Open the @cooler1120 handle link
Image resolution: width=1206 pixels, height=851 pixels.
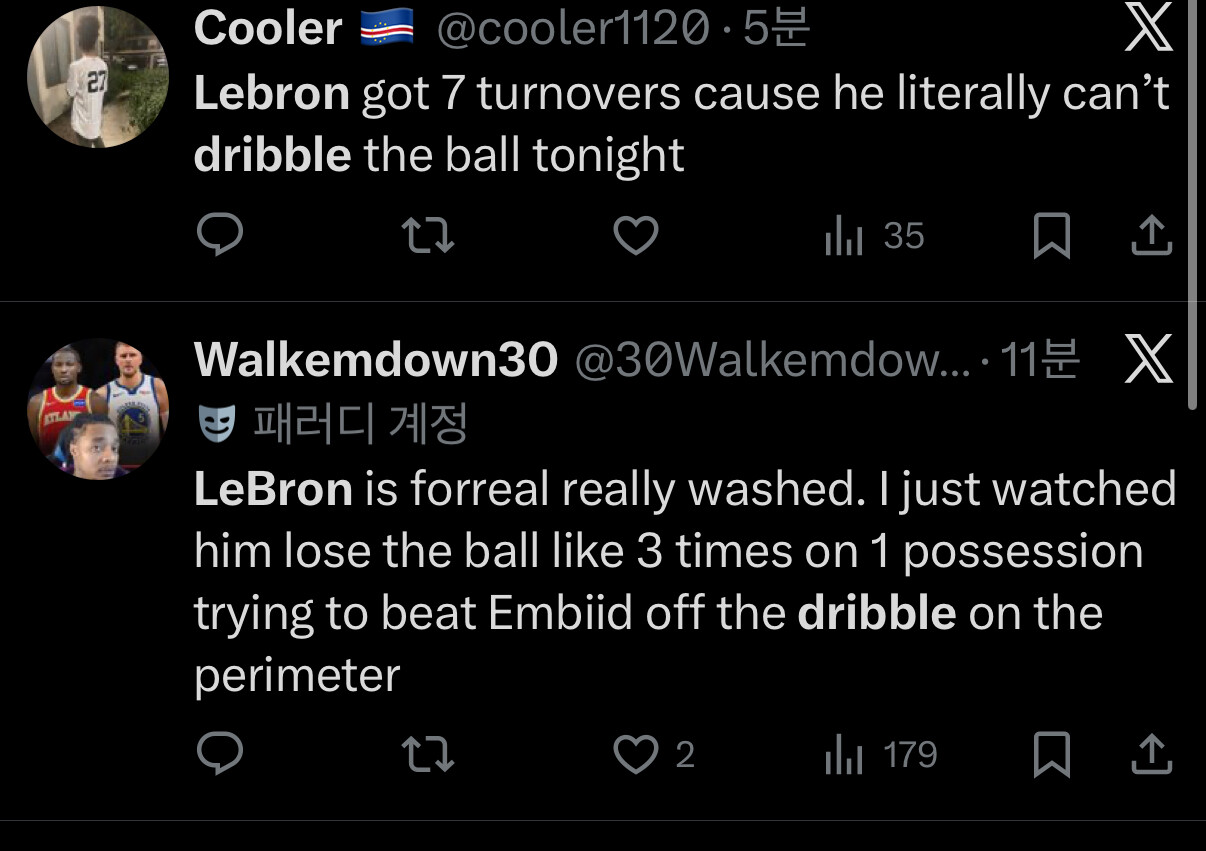(573, 30)
